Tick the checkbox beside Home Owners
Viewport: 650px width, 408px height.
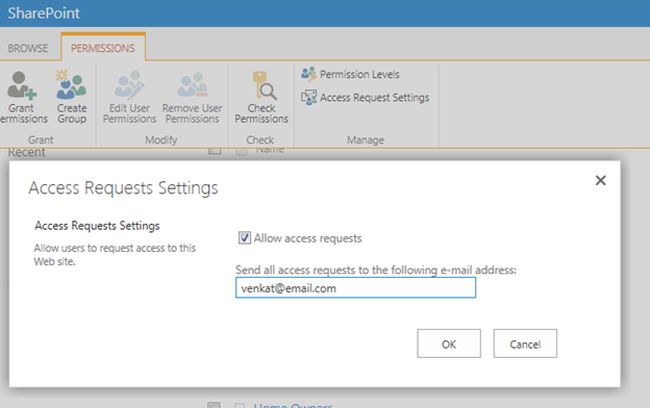point(241,405)
